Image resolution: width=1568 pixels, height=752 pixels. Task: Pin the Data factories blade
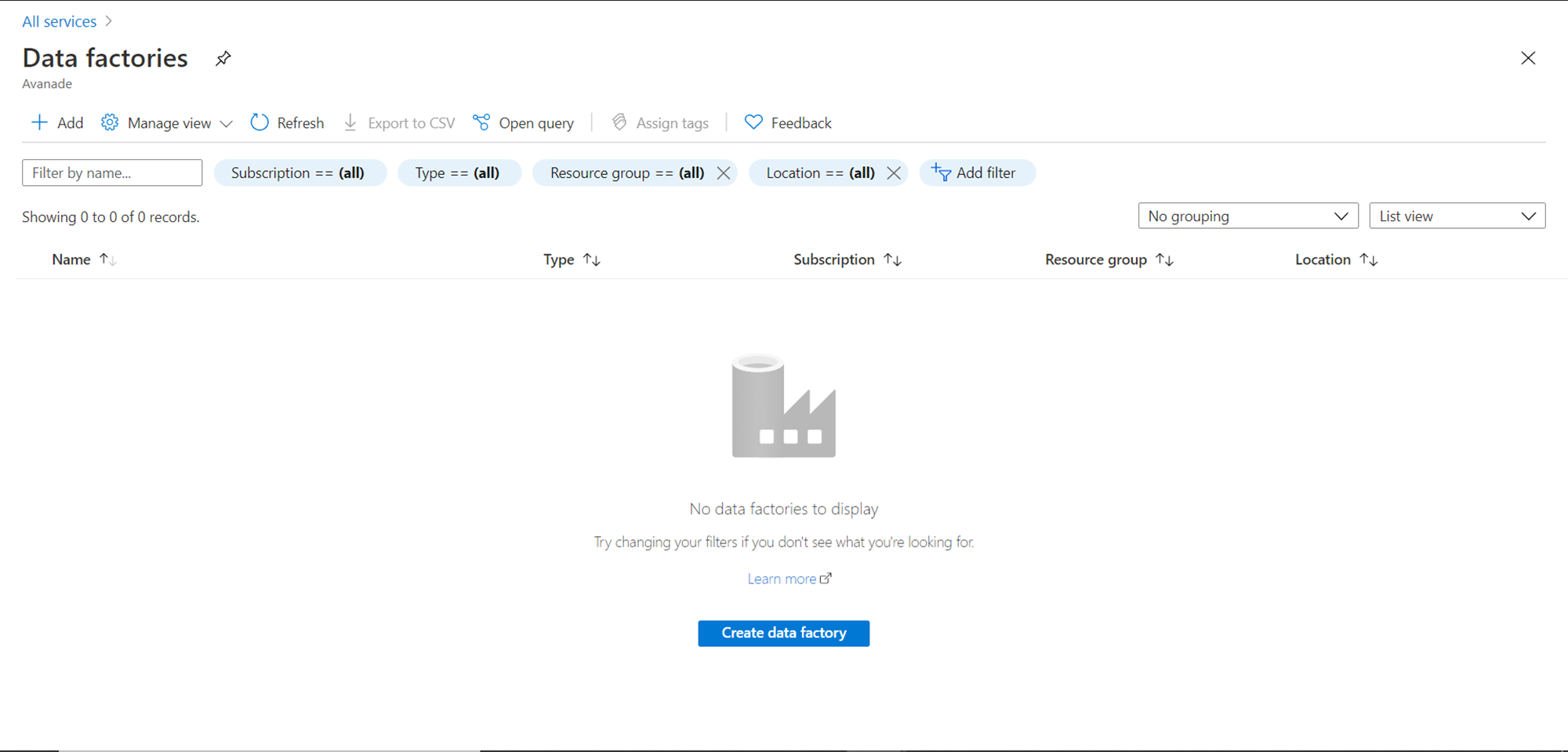[223, 58]
